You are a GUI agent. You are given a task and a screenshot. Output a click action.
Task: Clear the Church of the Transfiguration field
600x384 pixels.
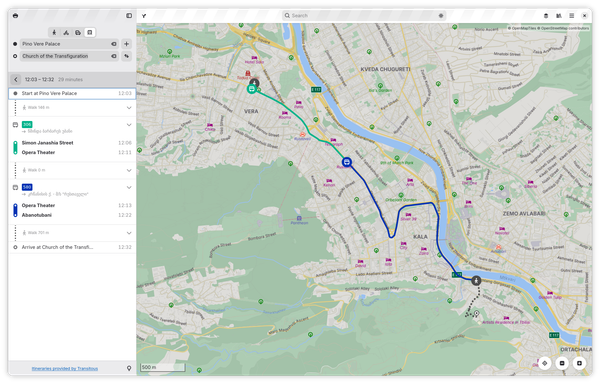pyautogui.click(x=114, y=56)
